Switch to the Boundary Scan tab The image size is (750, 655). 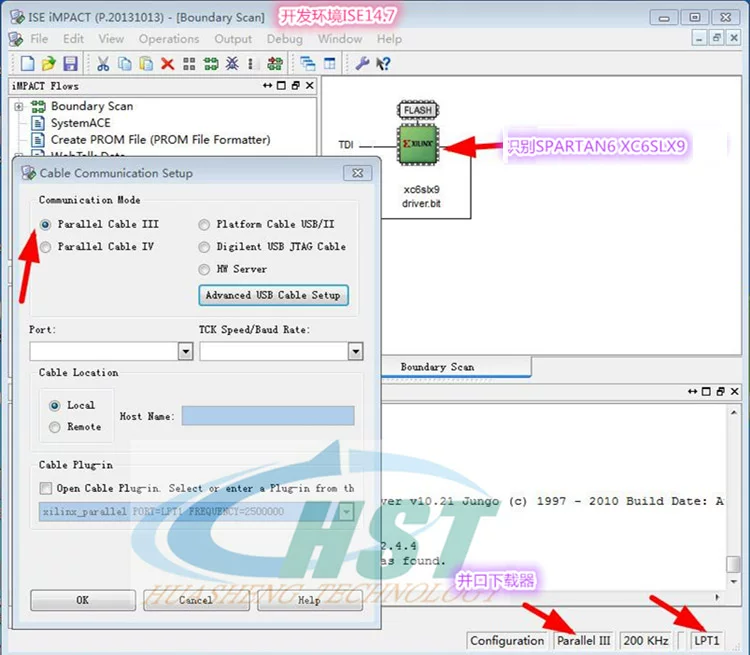coord(437,367)
